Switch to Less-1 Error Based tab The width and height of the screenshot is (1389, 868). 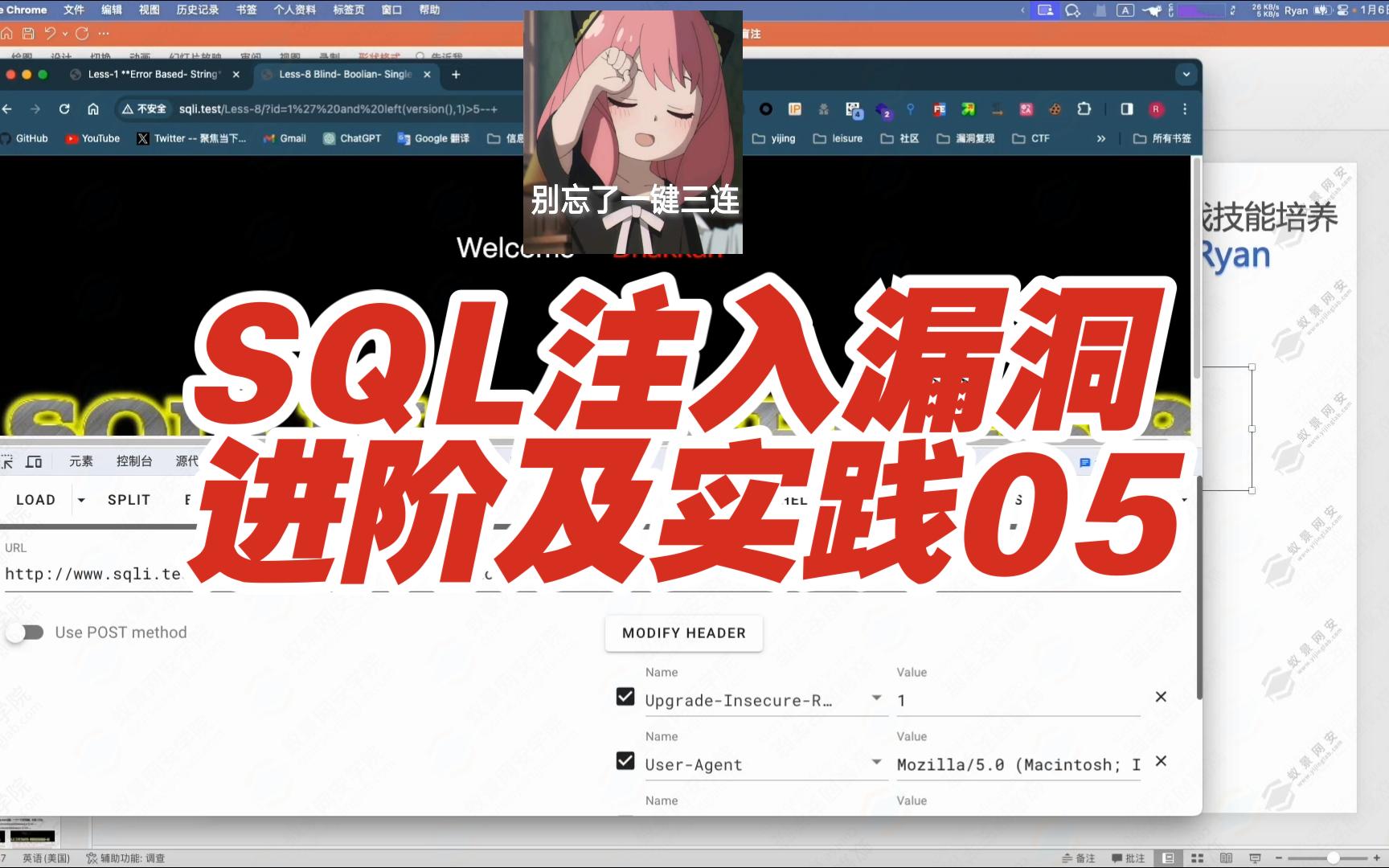153,75
